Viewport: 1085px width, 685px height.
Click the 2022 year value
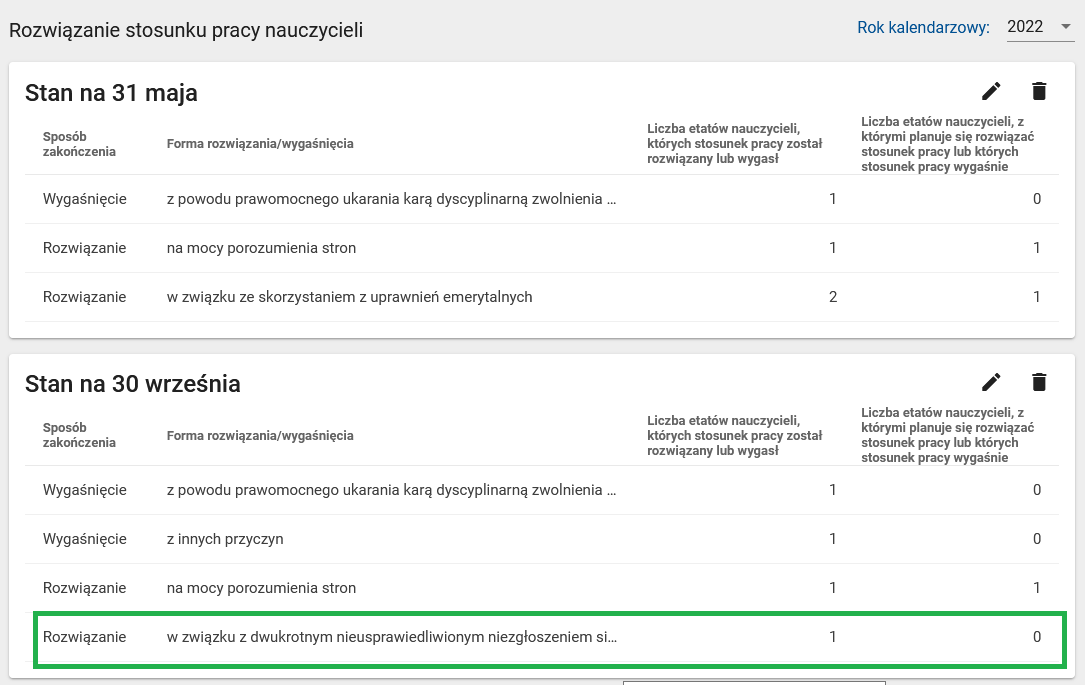coord(1026,27)
